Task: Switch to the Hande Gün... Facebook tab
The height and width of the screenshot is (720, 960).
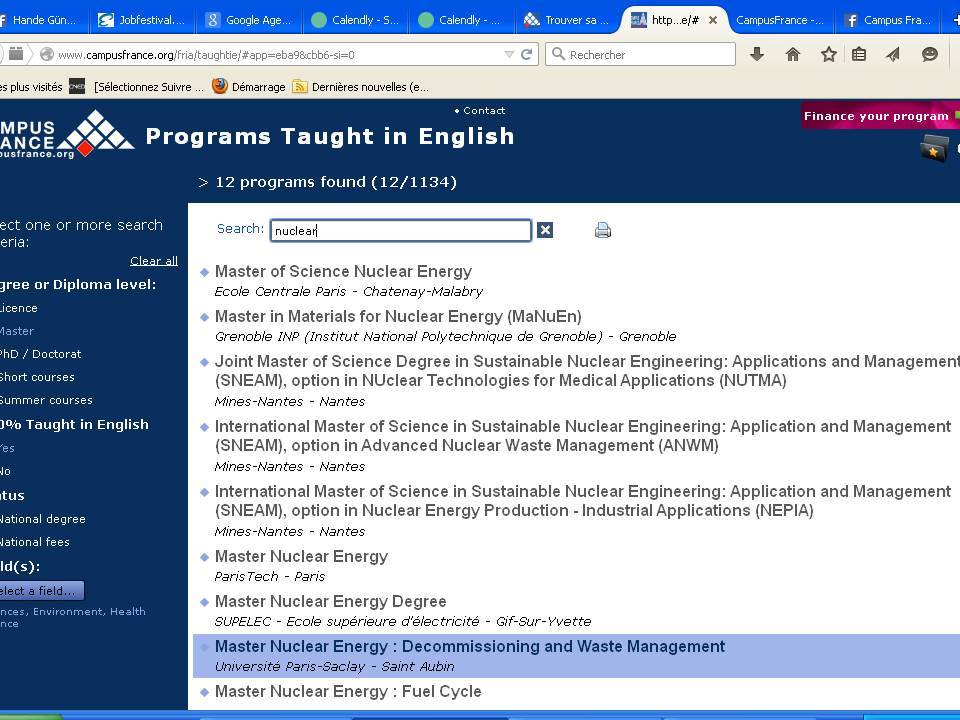Action: point(43,20)
